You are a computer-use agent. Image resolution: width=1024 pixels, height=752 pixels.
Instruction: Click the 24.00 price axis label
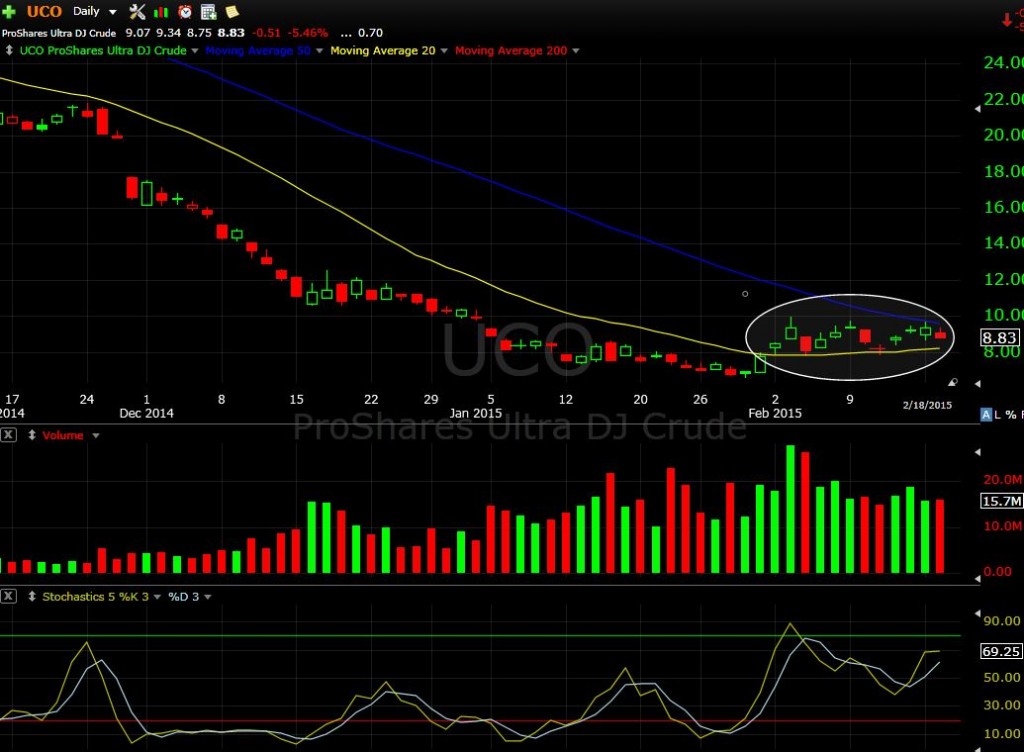1003,63
